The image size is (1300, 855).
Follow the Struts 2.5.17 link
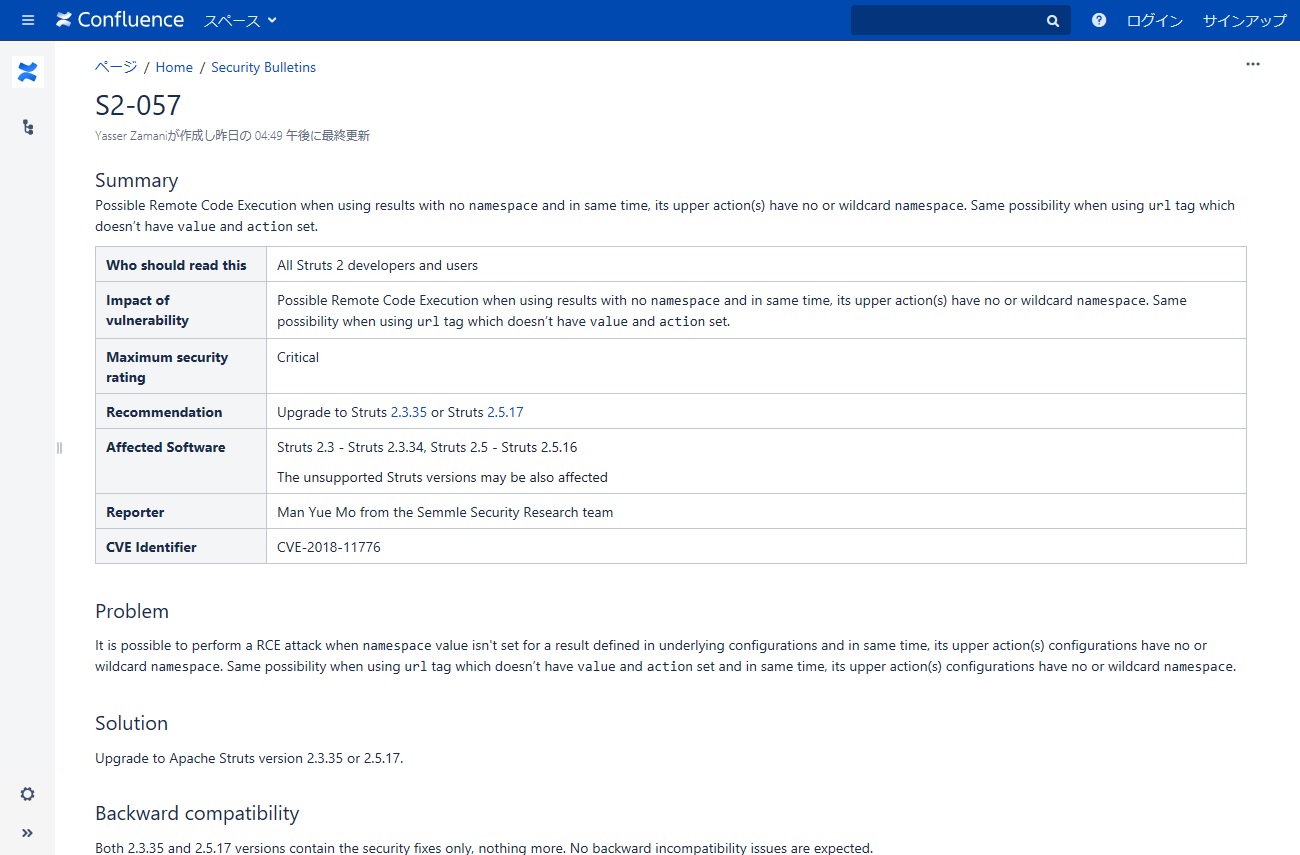tap(505, 412)
